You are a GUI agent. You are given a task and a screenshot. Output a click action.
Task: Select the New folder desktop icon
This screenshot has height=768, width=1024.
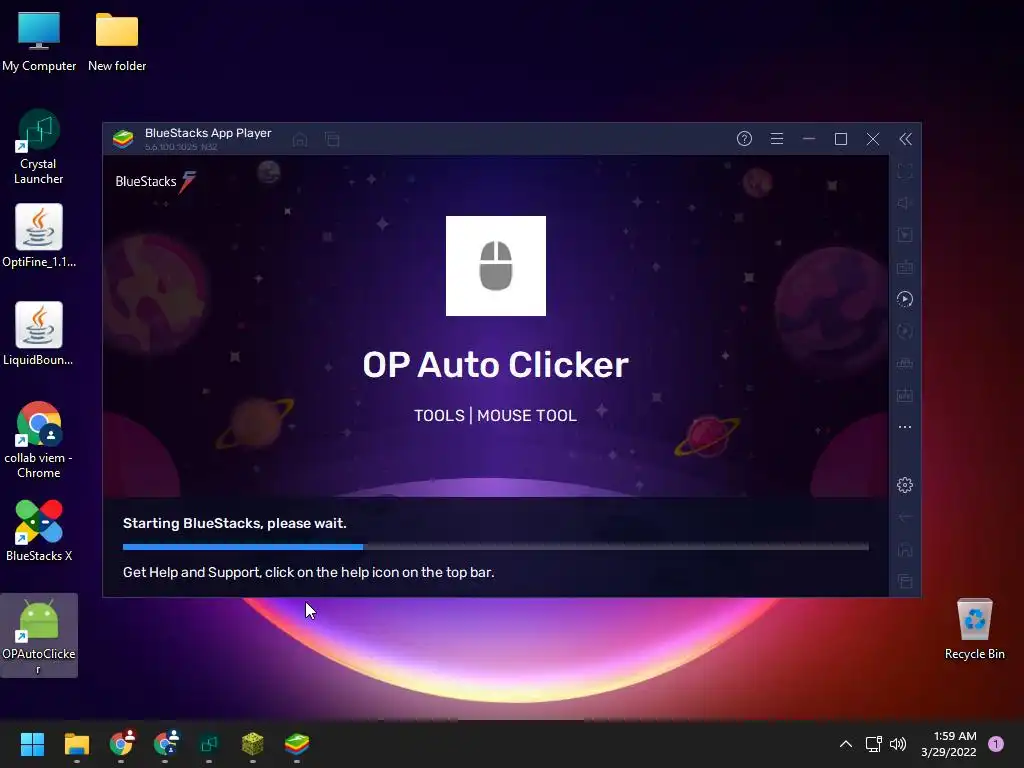pyautogui.click(x=117, y=42)
